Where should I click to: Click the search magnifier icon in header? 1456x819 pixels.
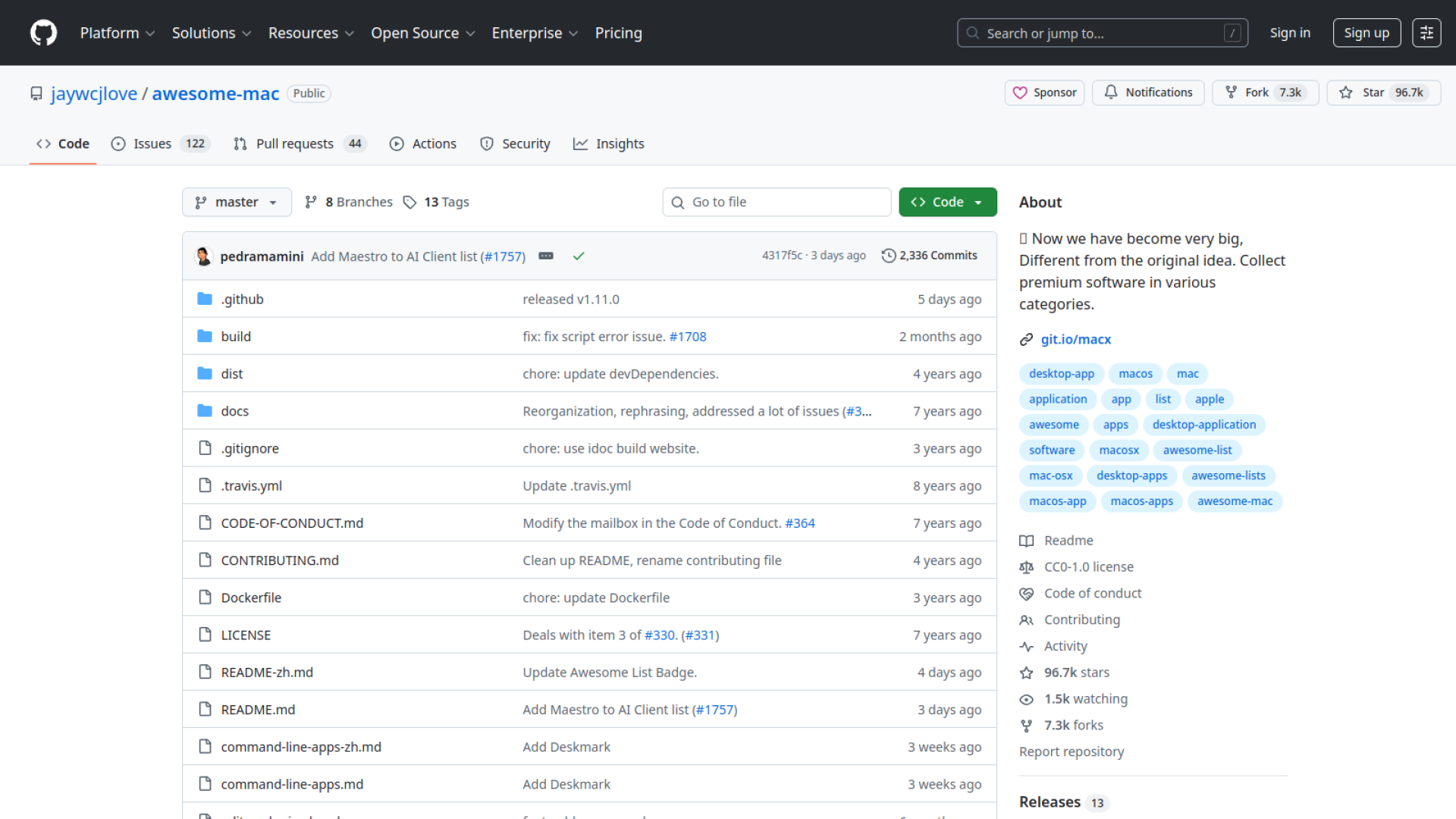[x=973, y=33]
